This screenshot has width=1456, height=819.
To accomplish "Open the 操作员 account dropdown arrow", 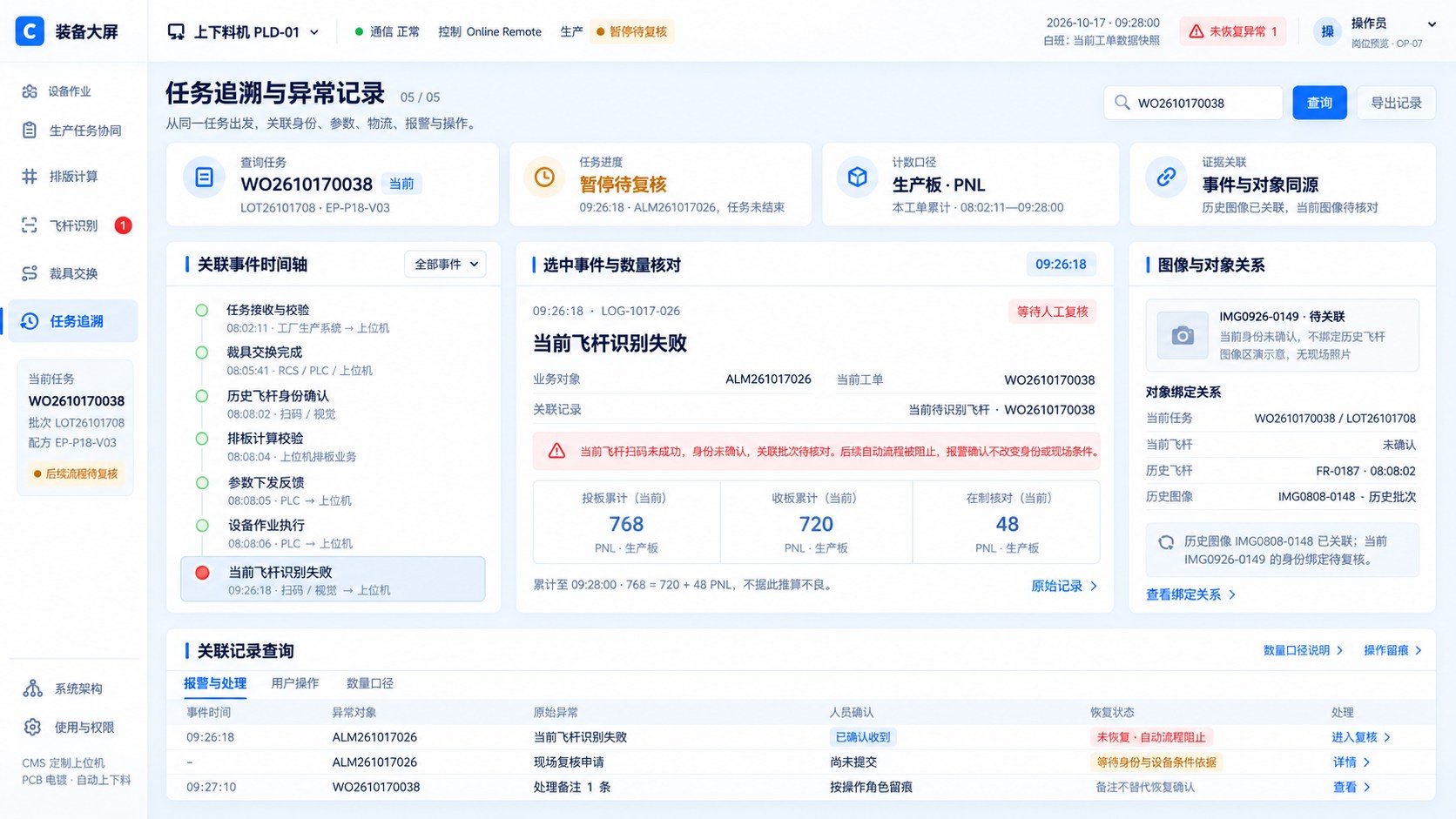I will tap(1432, 24).
